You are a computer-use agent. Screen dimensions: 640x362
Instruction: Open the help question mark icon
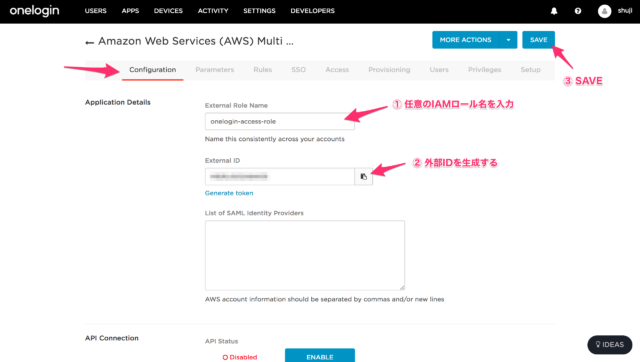578,11
